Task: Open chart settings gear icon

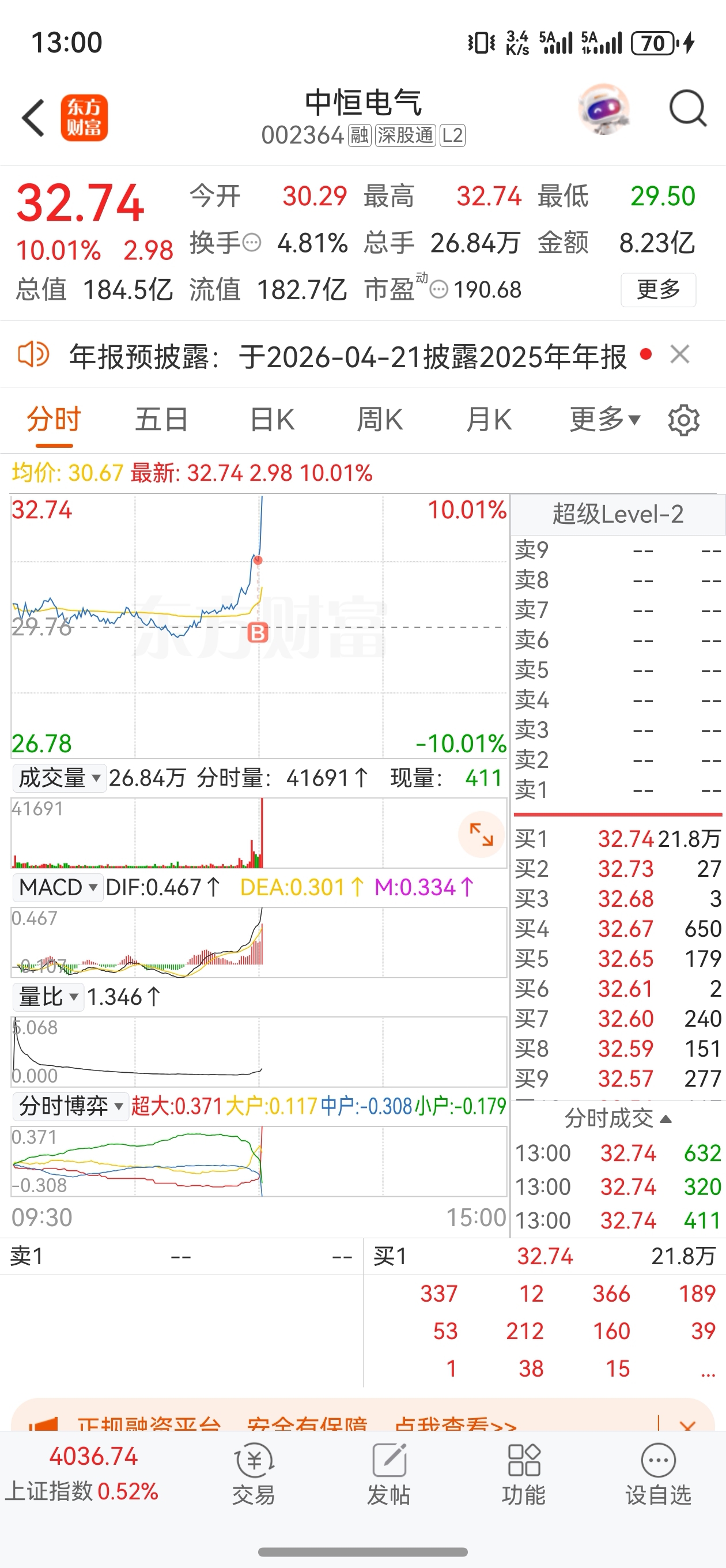Action: coord(683,420)
